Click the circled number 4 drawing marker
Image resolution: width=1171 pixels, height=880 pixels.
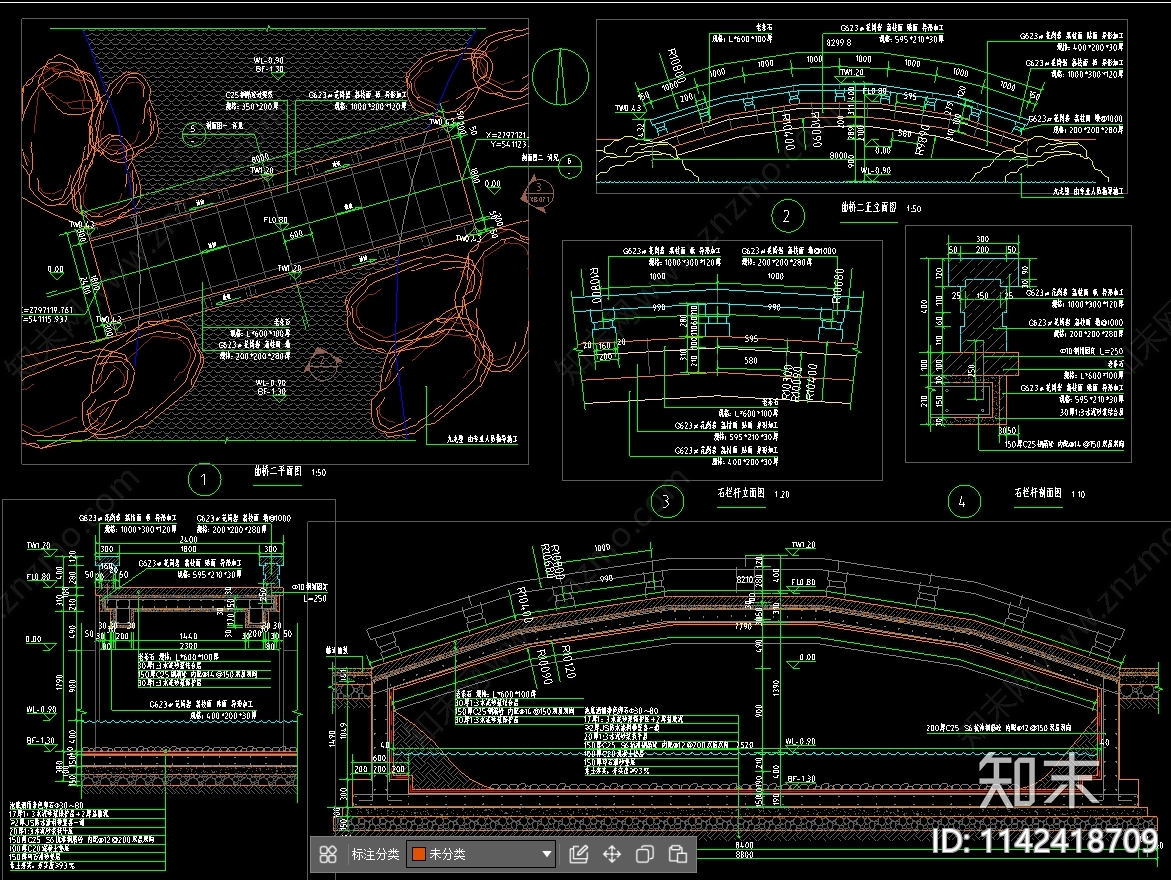click(962, 502)
